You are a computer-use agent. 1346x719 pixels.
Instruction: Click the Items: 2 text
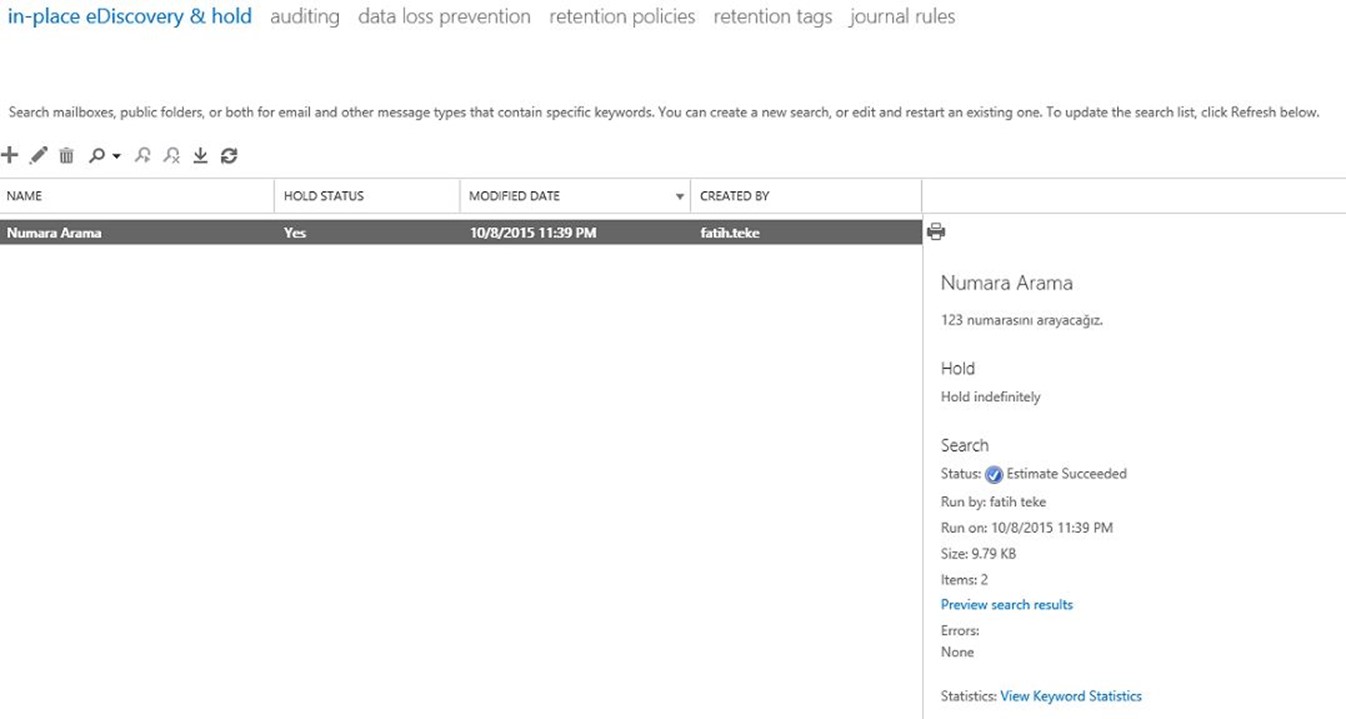coord(965,579)
